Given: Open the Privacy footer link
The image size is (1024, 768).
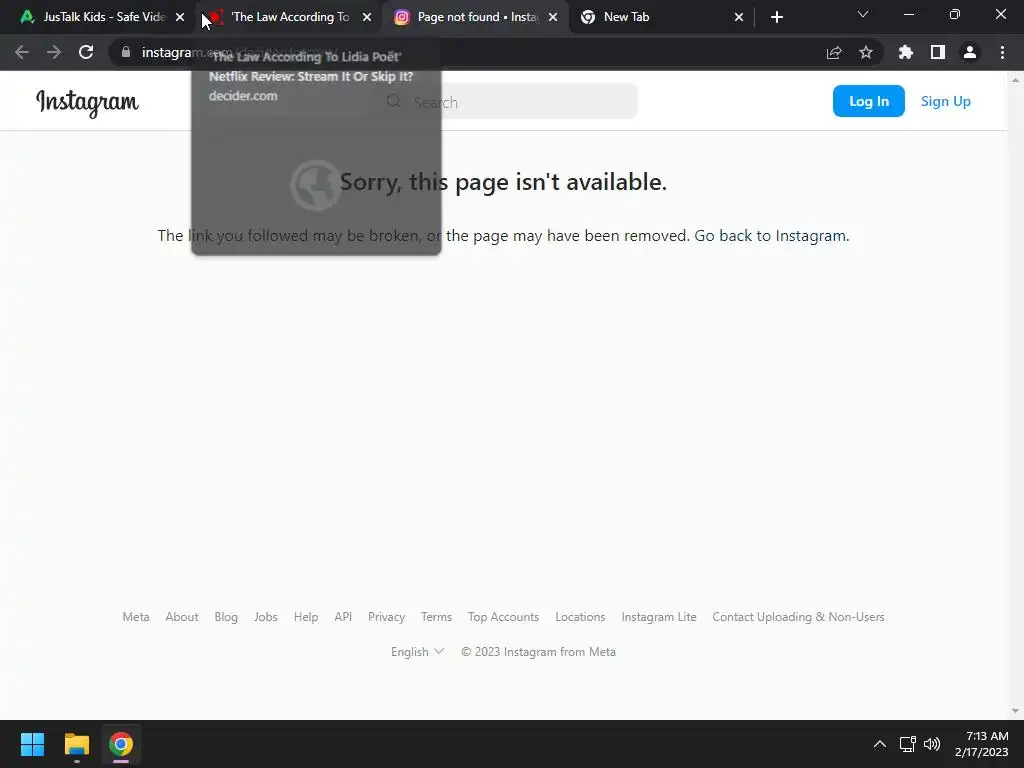Looking at the screenshot, I should pyautogui.click(x=387, y=617).
